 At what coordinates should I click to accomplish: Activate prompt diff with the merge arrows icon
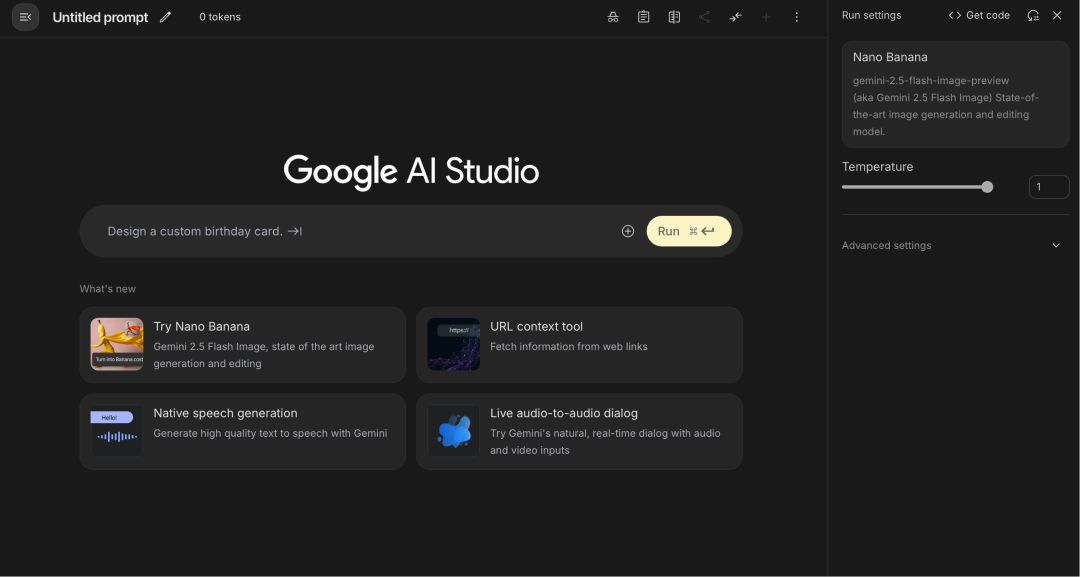735,16
